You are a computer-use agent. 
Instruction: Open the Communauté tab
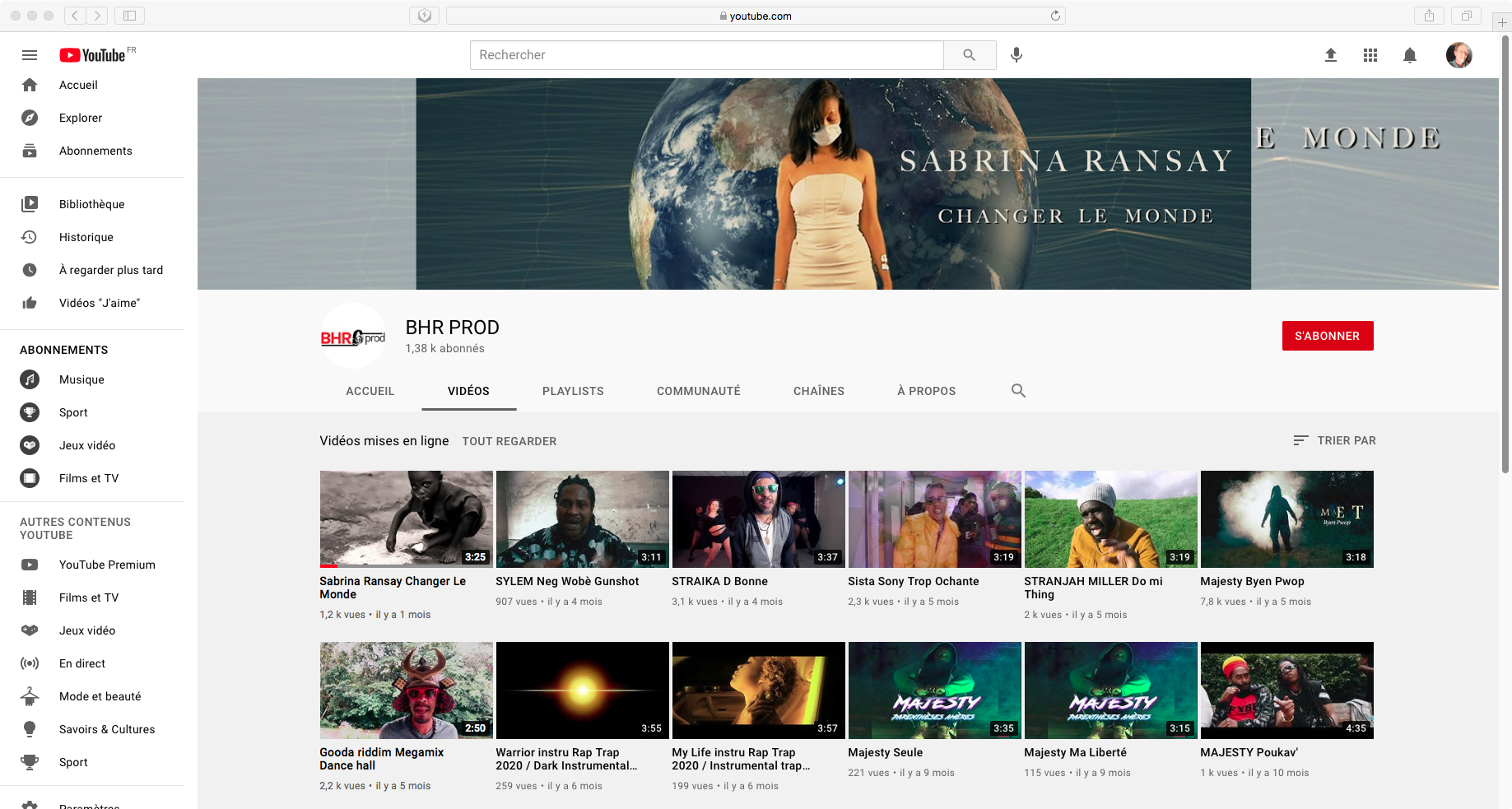click(x=699, y=391)
